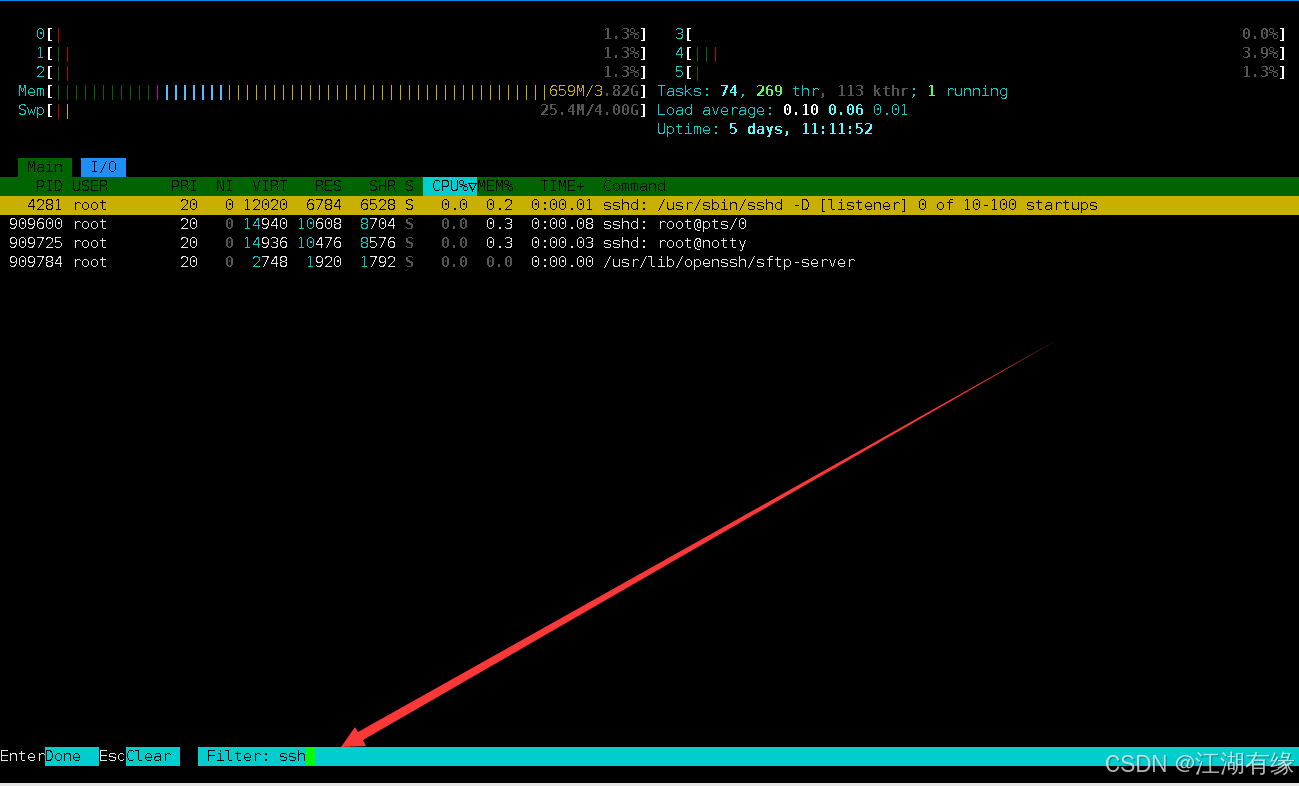Select process row with PID 4281
Viewport: 1299px width, 786px height.
point(649,205)
